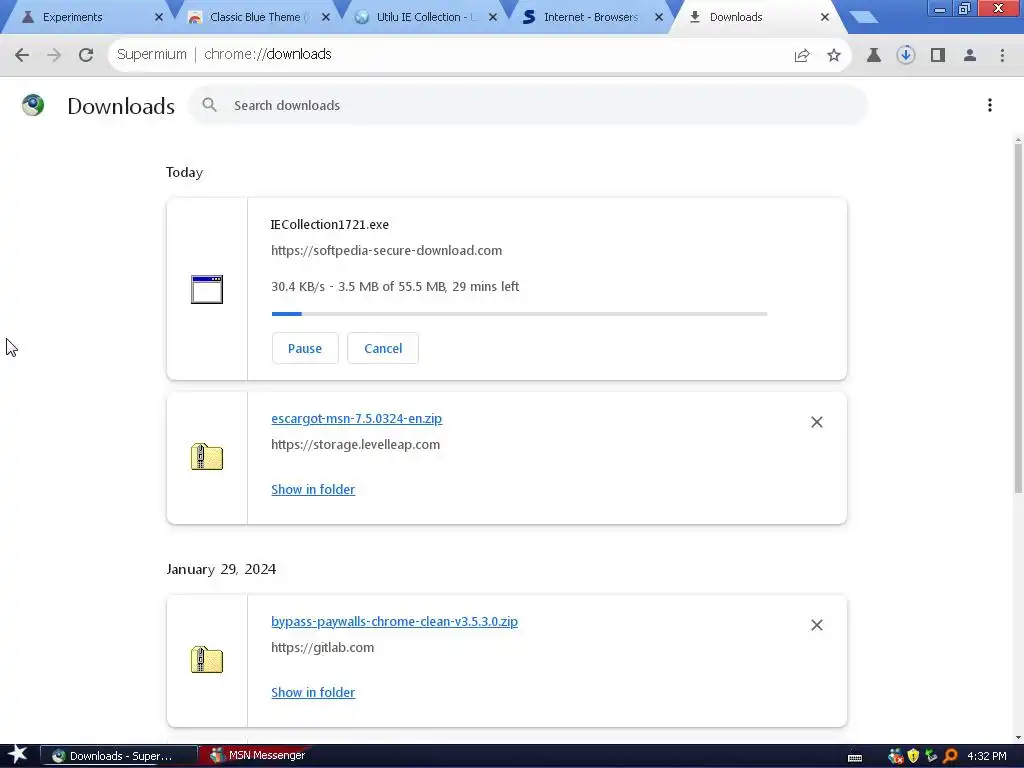Open the yellow security shield tray icon
This screenshot has height=768, width=1024.
tap(913, 756)
